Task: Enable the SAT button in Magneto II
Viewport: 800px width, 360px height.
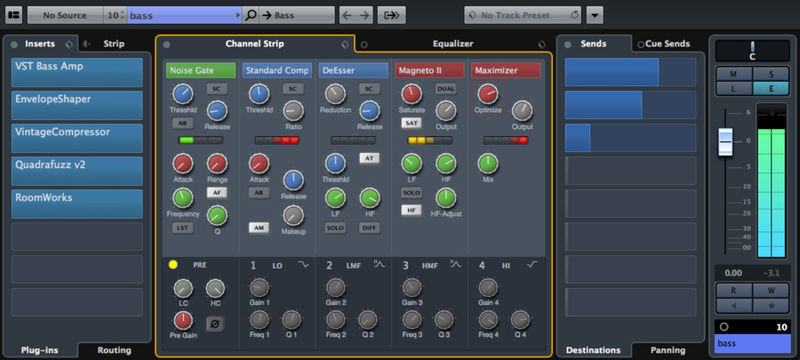Action: pos(411,123)
